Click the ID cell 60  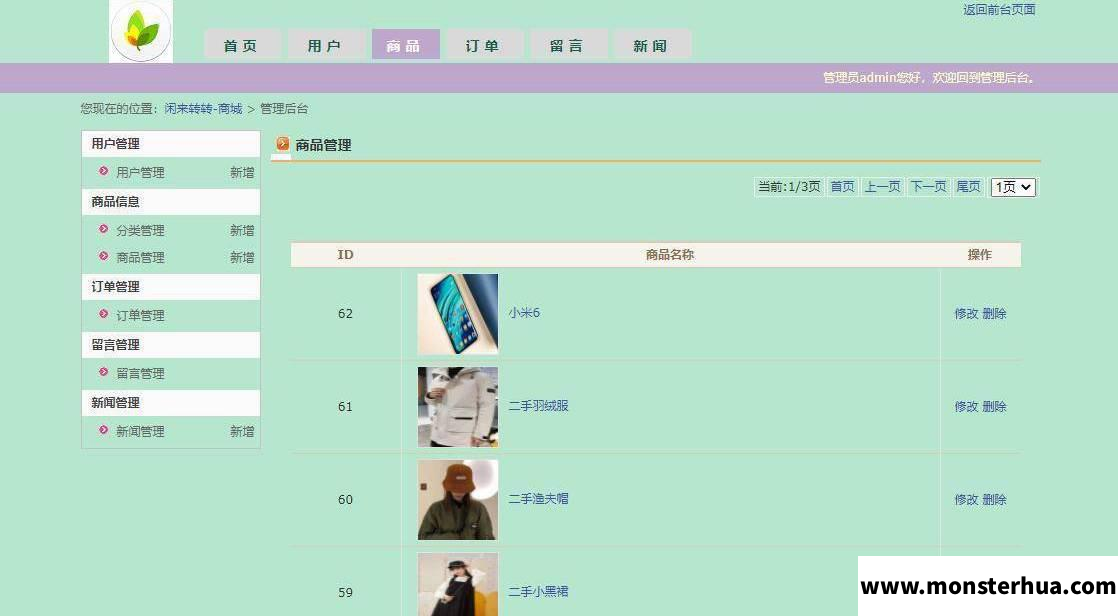tap(345, 500)
